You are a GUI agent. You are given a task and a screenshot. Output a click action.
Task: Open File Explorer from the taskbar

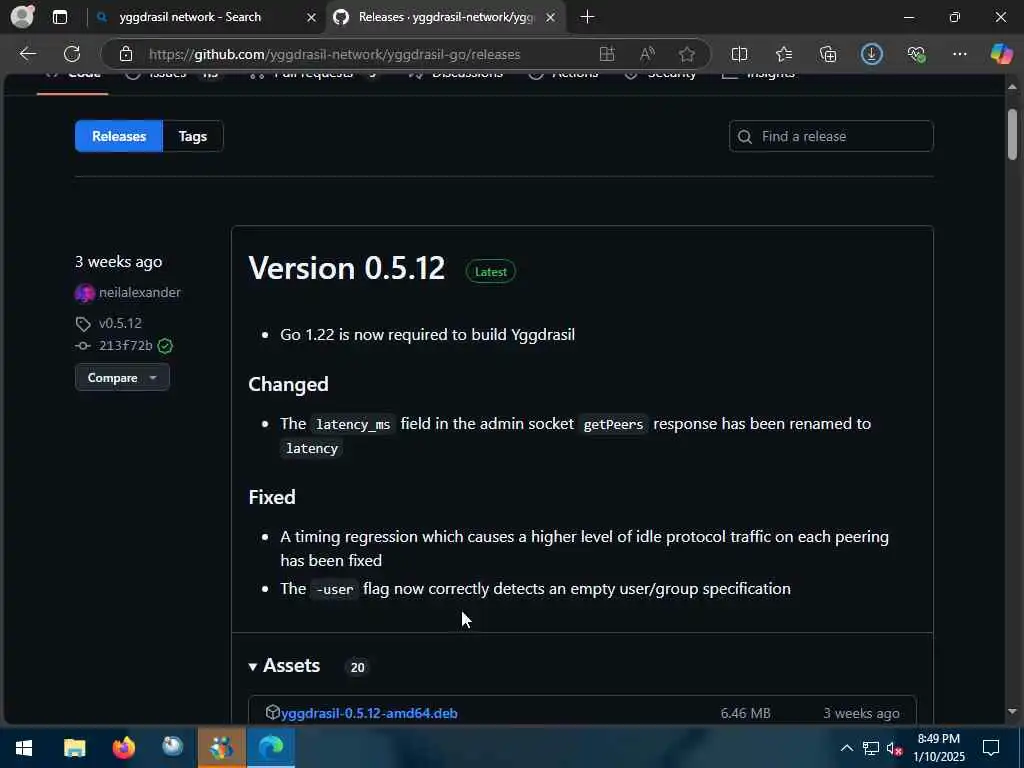pyautogui.click(x=74, y=747)
